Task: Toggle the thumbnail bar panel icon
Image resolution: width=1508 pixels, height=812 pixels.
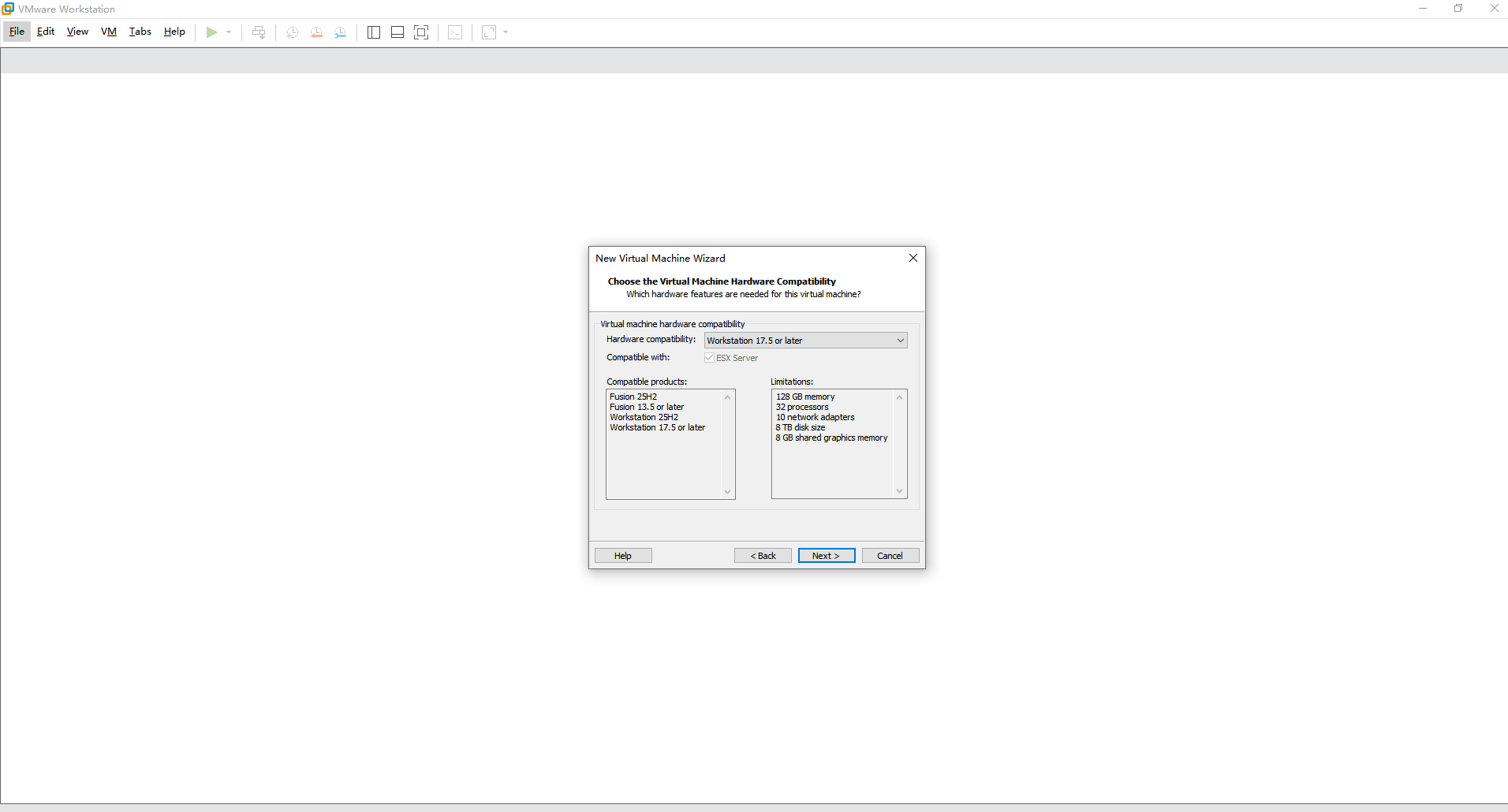Action: [x=398, y=32]
